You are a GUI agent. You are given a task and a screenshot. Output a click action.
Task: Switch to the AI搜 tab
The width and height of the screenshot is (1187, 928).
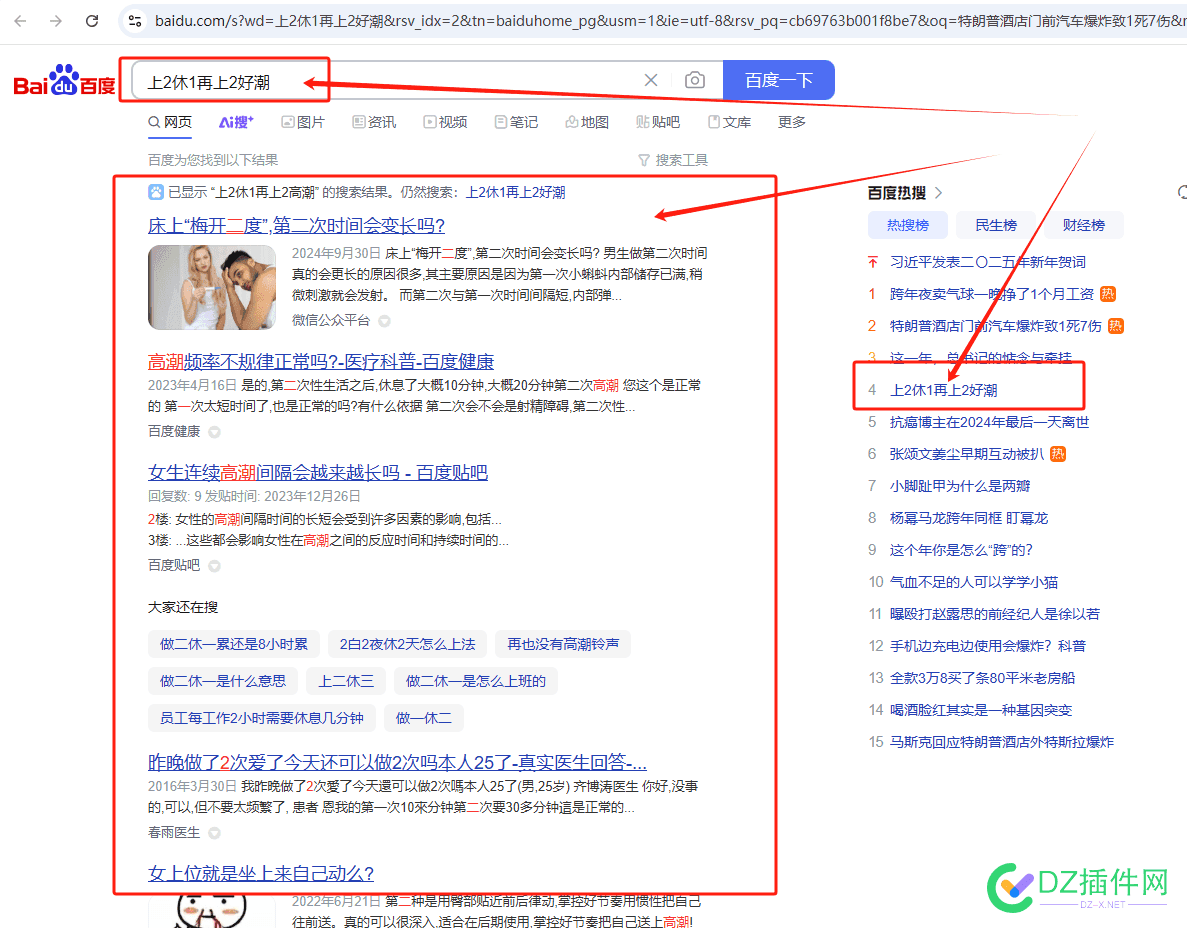[236, 122]
